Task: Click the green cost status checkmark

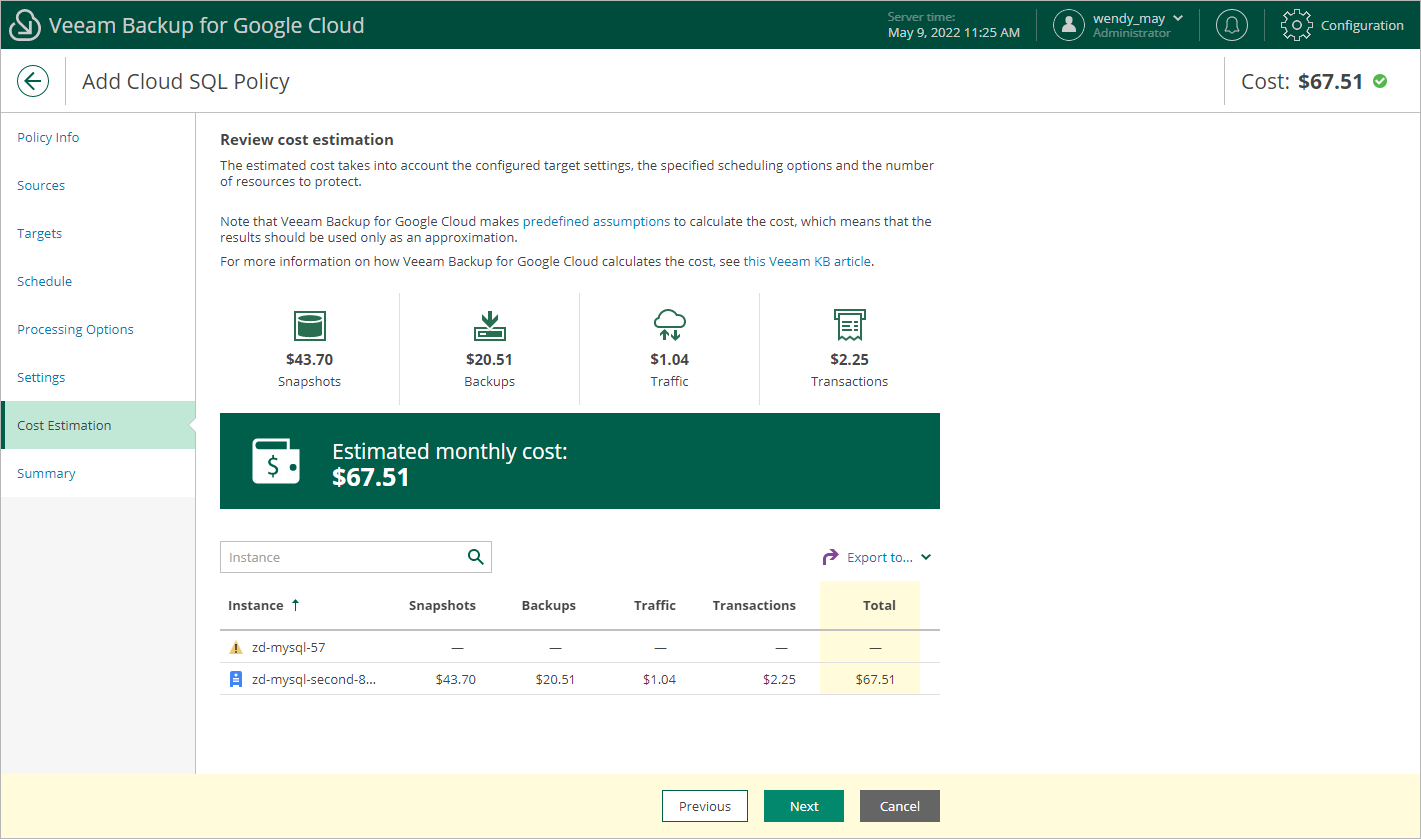Action: 1380,81
